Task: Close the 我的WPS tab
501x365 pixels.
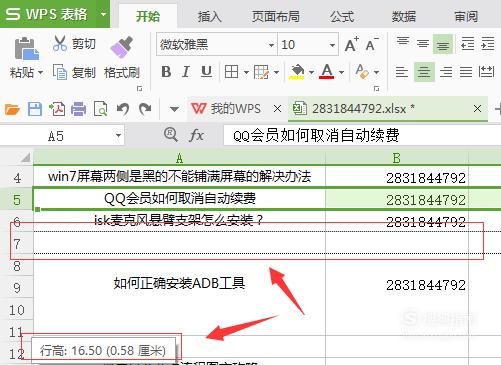Action: click(x=277, y=109)
